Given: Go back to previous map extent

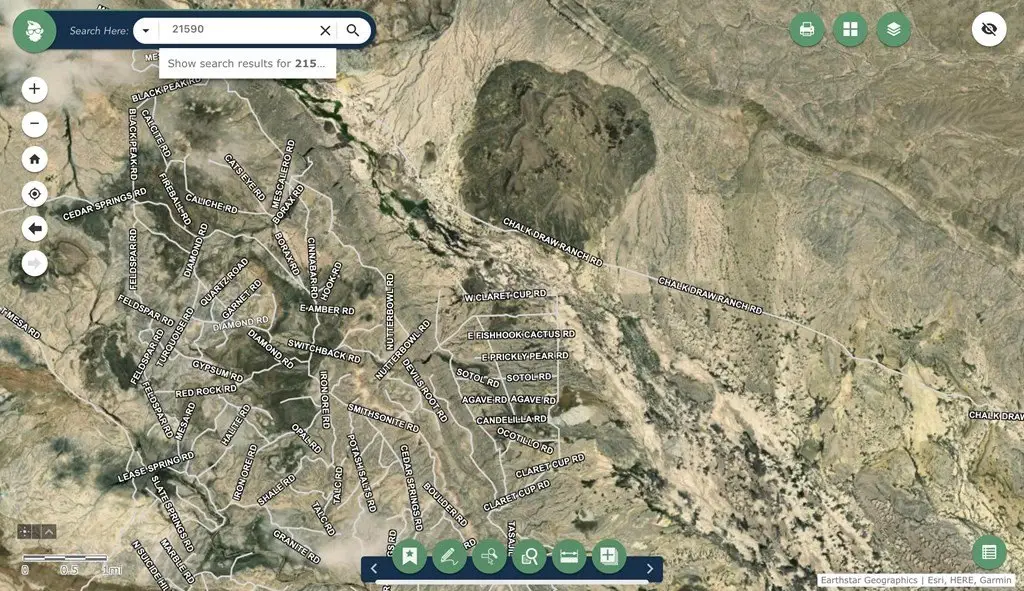Looking at the screenshot, I should click(x=35, y=229).
